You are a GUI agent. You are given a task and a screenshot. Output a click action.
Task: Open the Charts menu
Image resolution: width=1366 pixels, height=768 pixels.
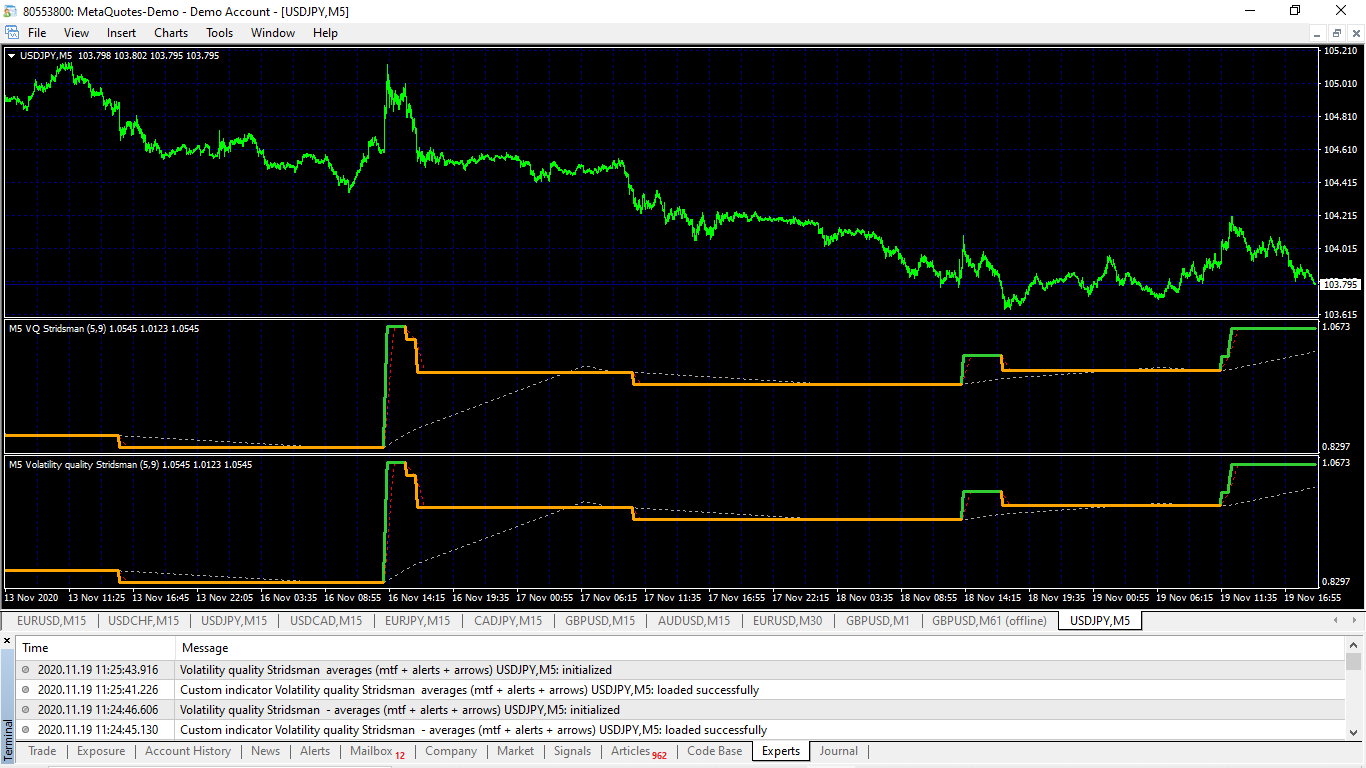pos(171,33)
